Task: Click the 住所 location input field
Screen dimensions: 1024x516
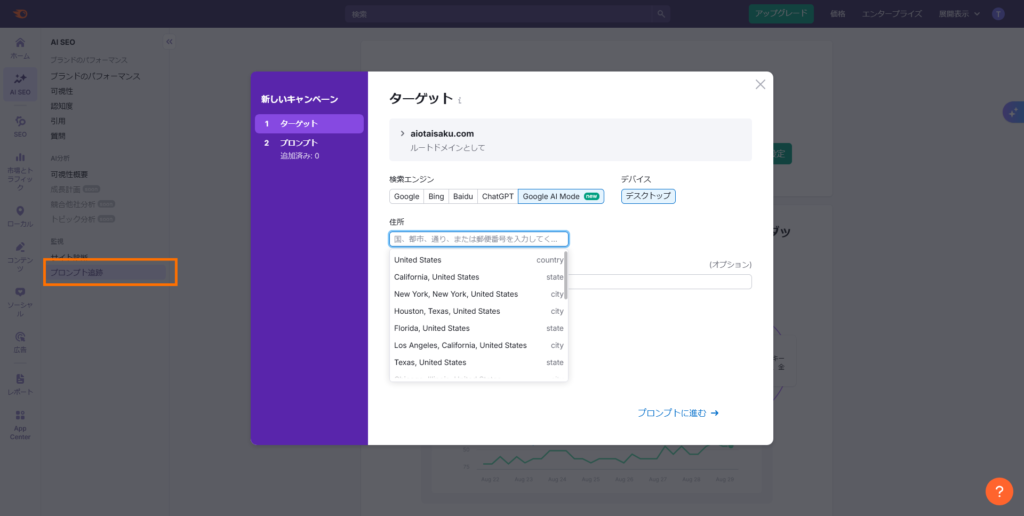Action: click(478, 239)
